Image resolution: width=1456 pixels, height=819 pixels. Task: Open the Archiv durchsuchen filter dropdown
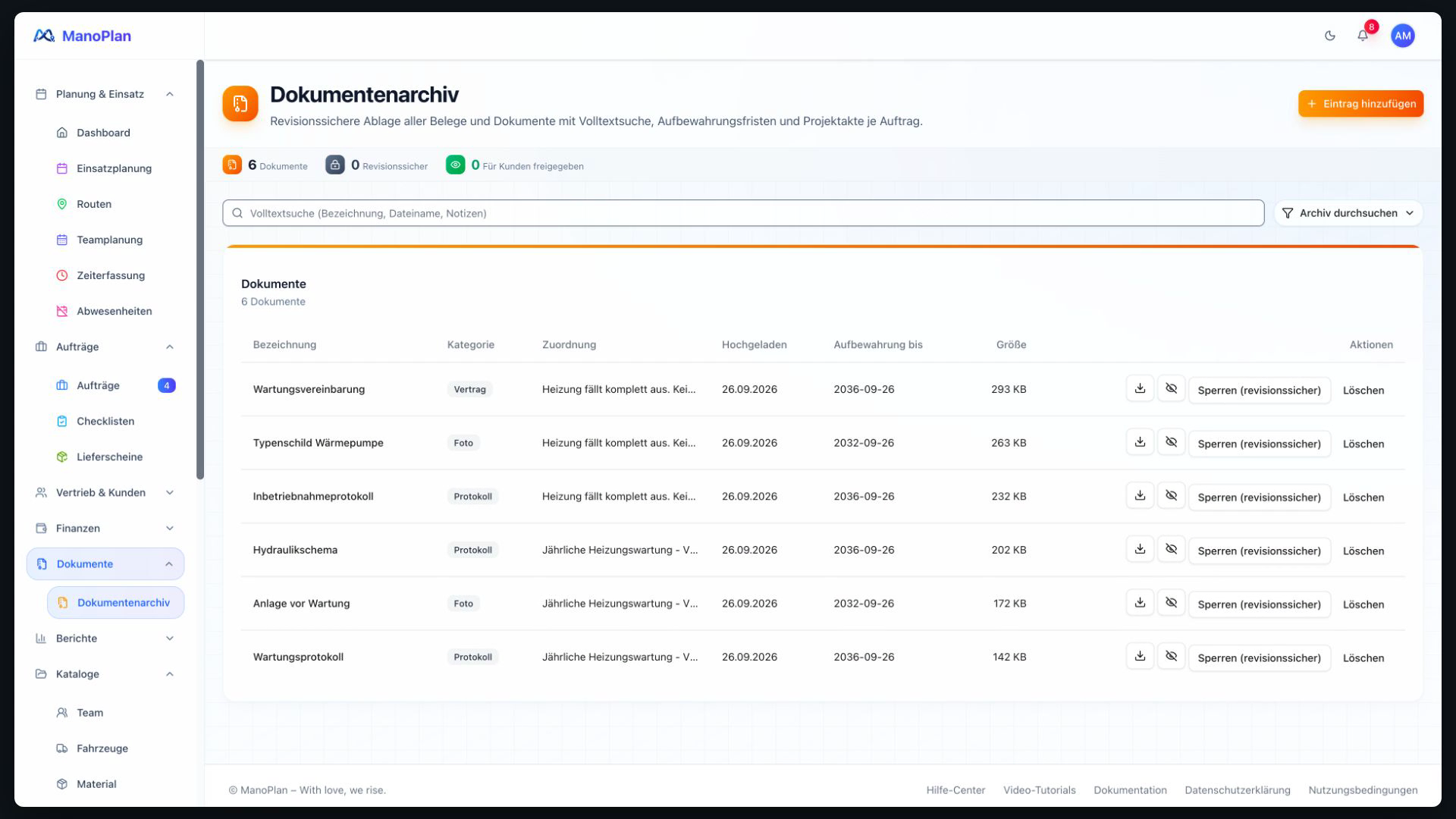[x=1348, y=213]
